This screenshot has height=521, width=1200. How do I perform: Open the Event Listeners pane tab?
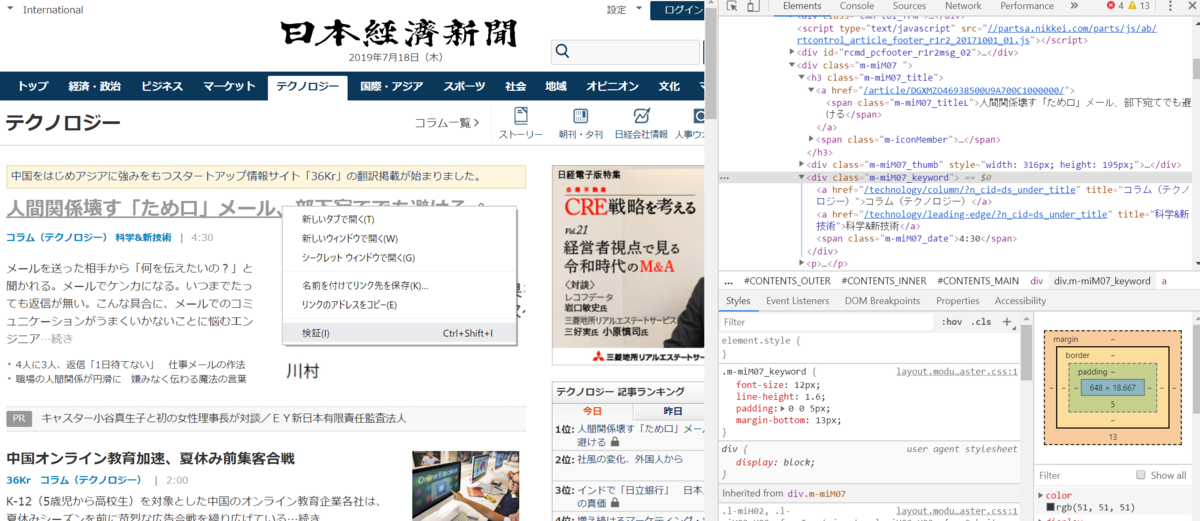[x=797, y=301]
